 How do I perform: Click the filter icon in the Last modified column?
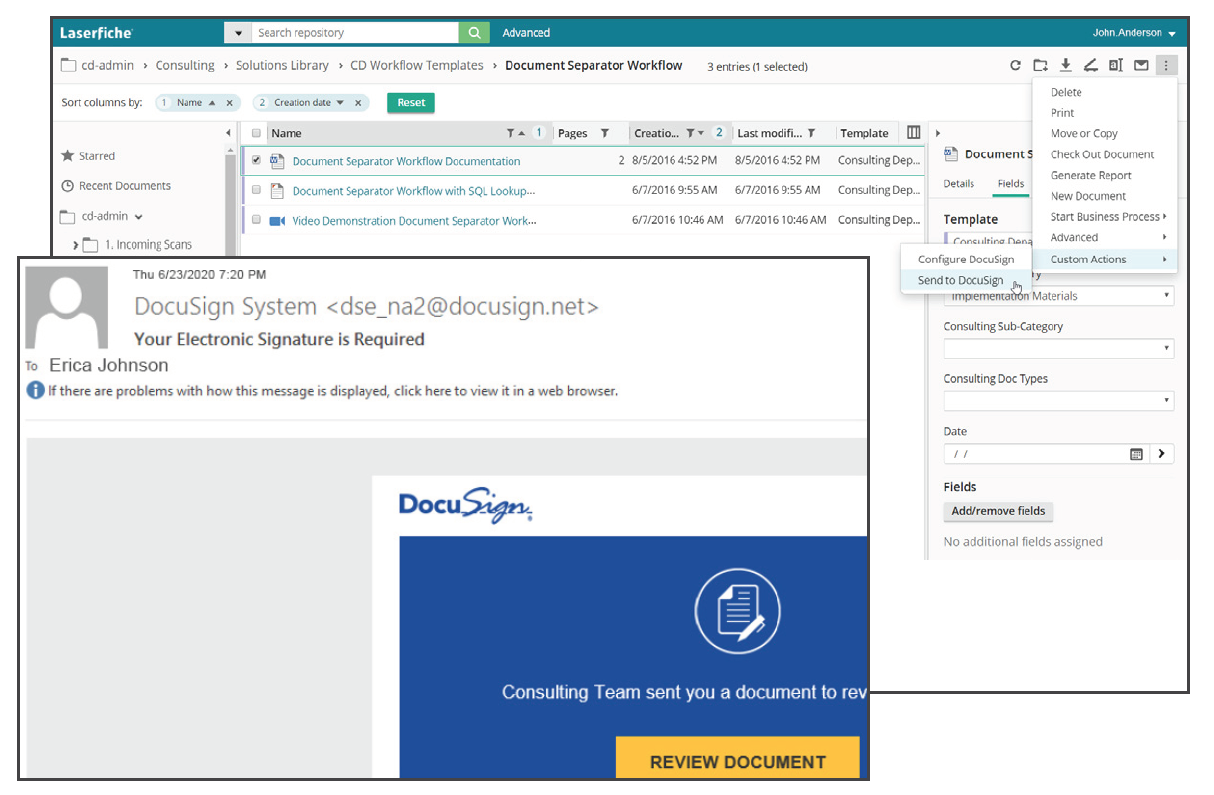[x=812, y=133]
